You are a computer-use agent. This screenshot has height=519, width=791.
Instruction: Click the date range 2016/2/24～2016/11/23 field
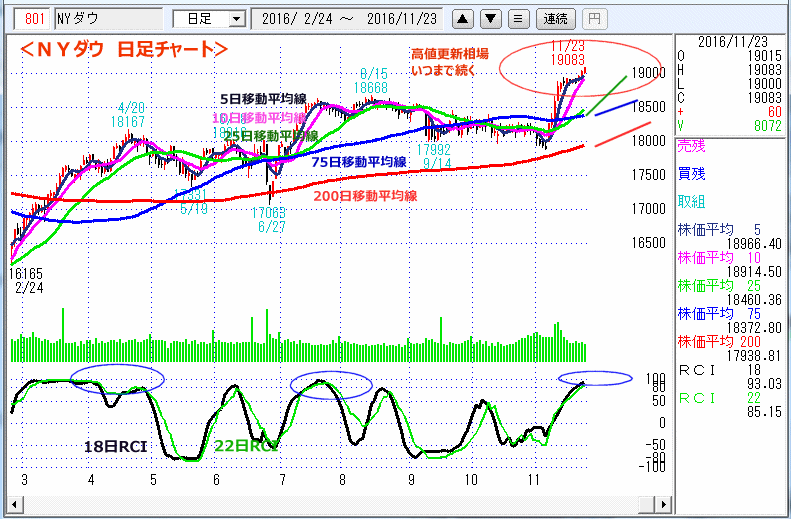click(x=346, y=18)
